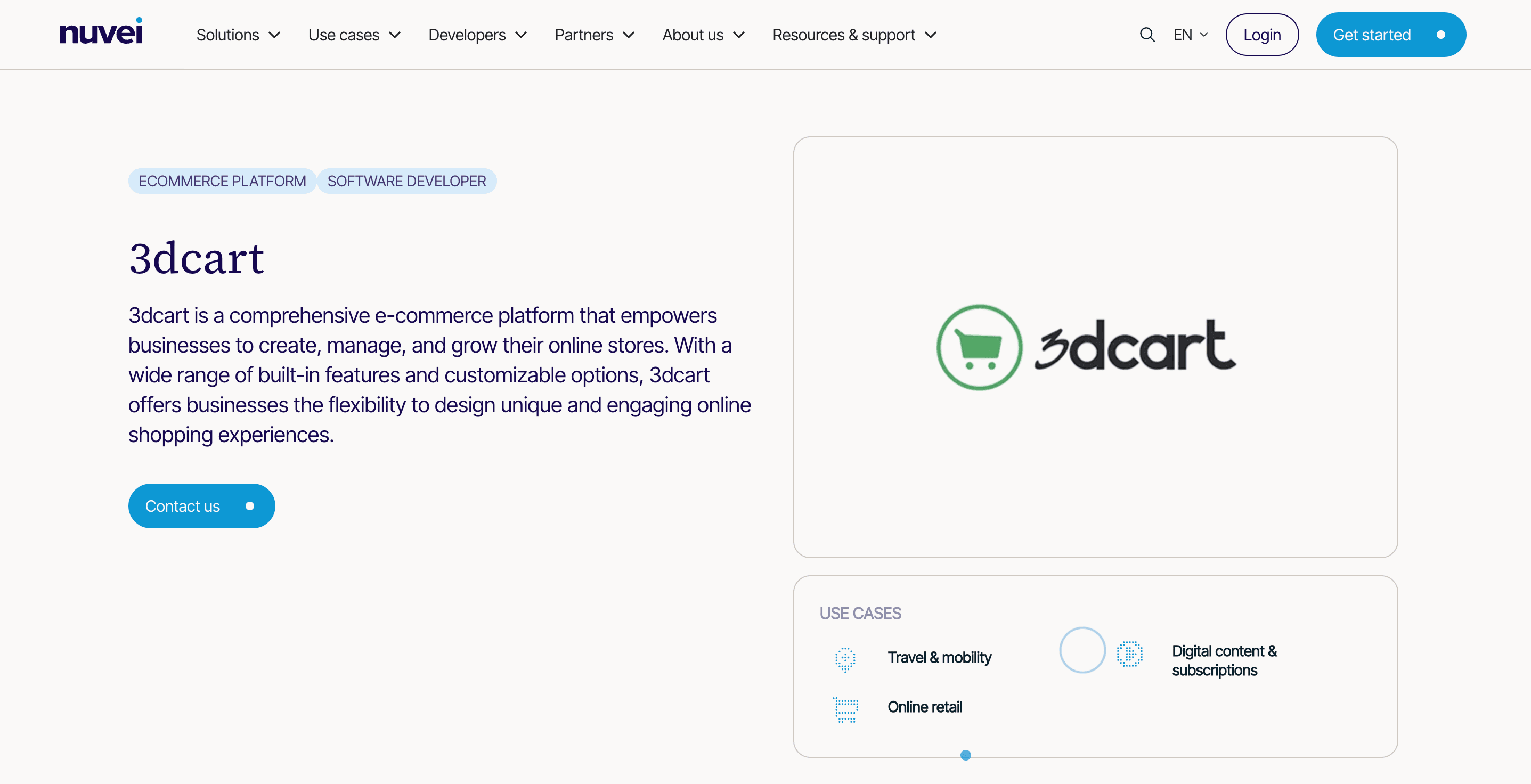Expand the Partners menu

coord(595,35)
